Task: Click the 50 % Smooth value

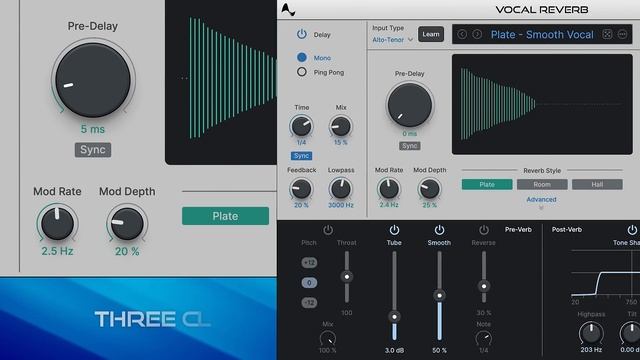Action: 439,350
